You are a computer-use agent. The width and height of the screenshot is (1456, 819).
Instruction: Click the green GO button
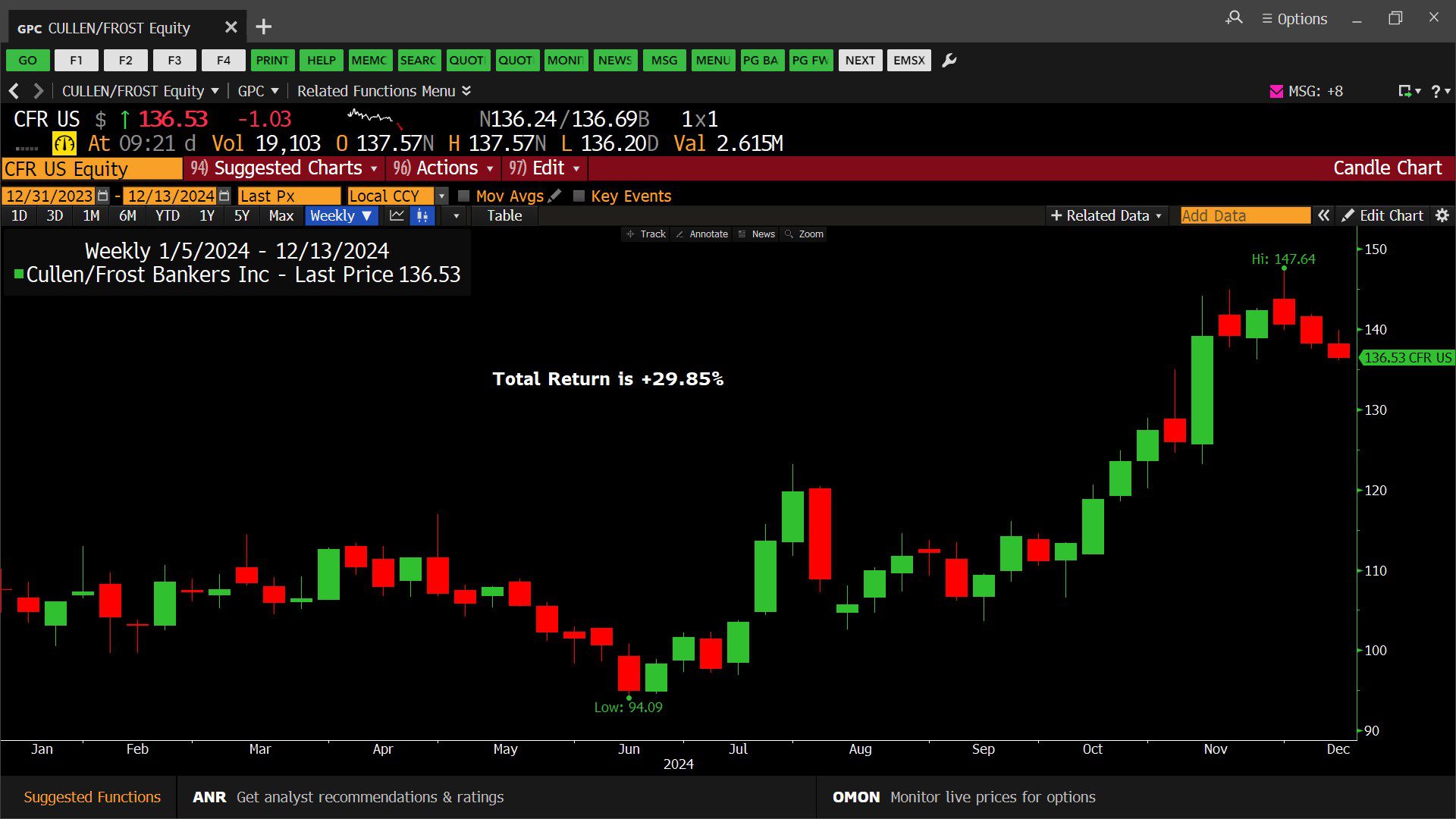(28, 61)
